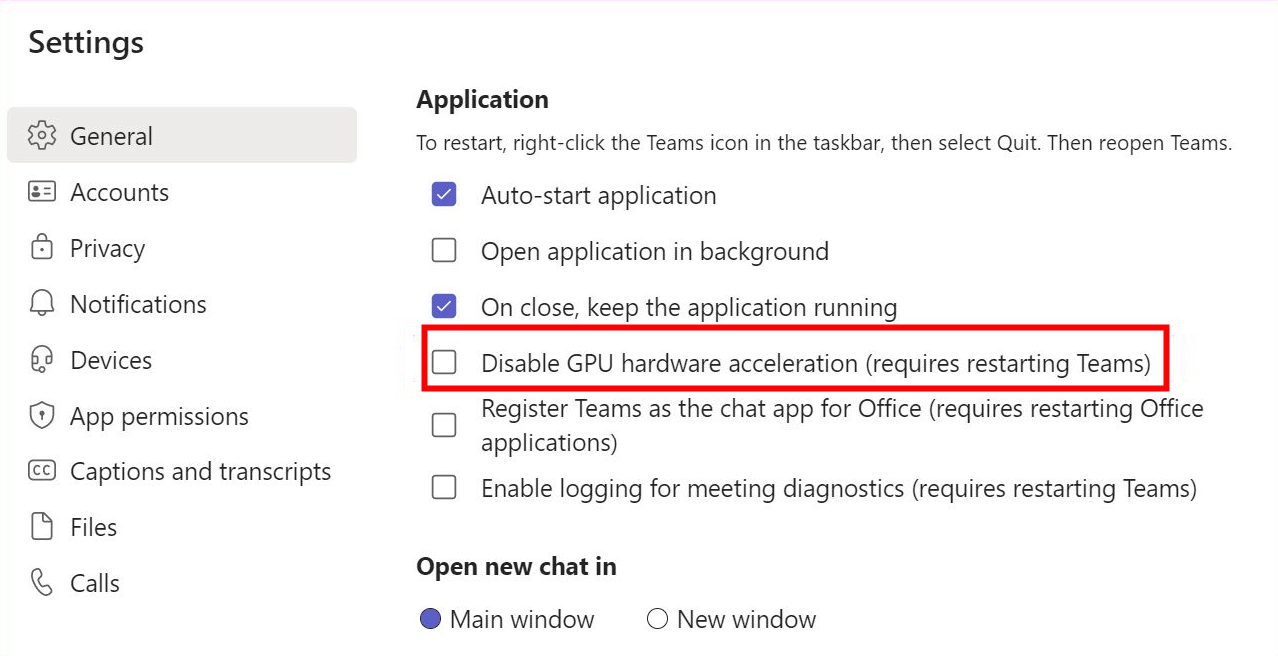Select the Privacy padlock icon
The height and width of the screenshot is (656, 1278).
(x=42, y=248)
